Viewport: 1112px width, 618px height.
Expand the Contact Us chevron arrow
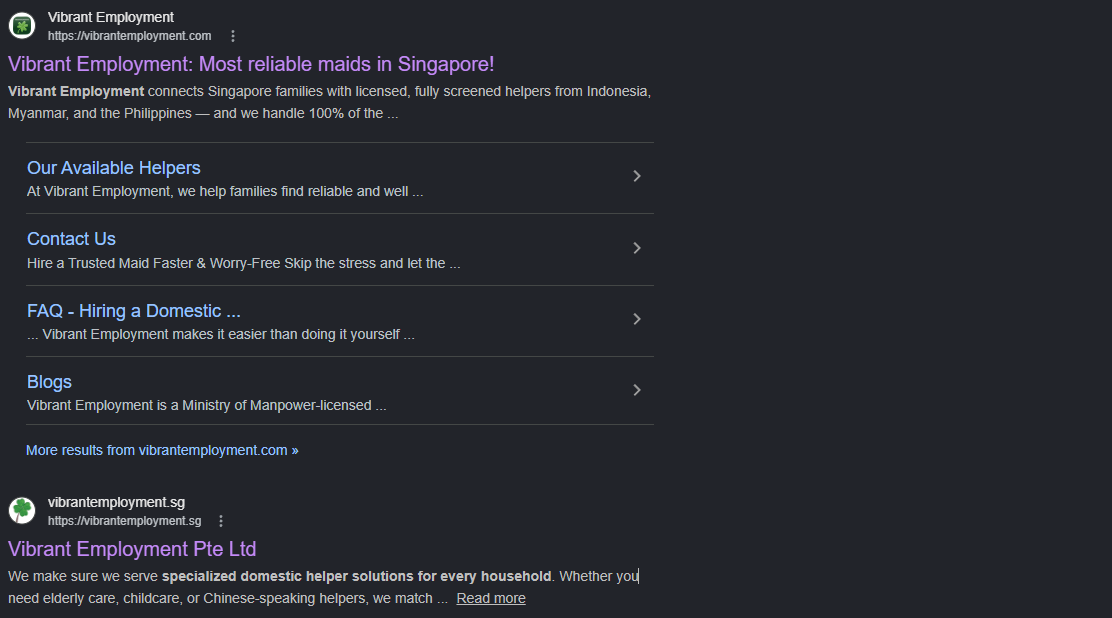(x=637, y=248)
